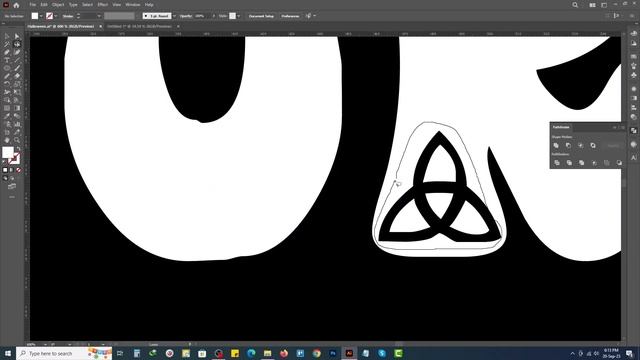
Task: Select the Pen tool
Action: 7,52
